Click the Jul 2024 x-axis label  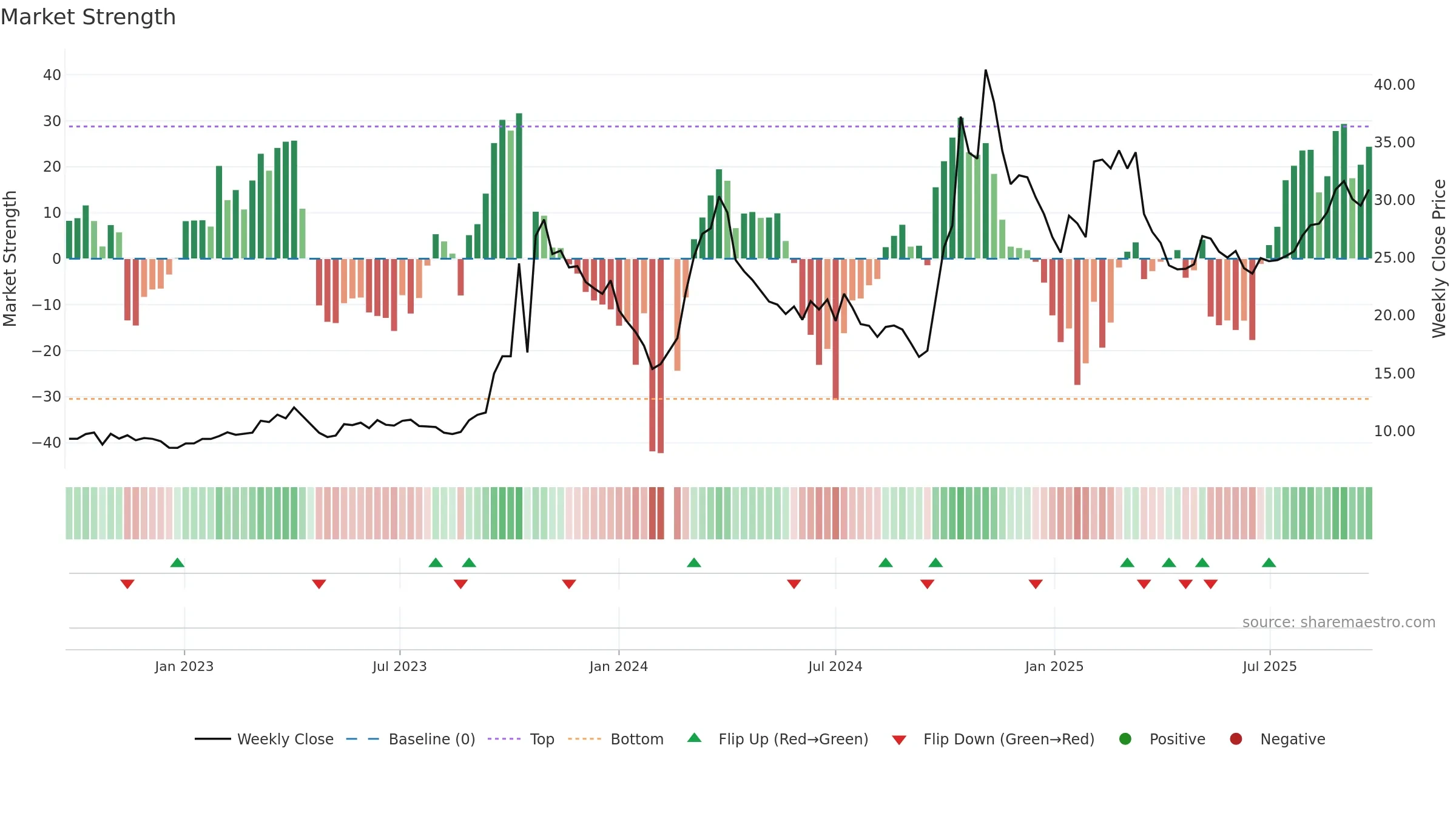pyautogui.click(x=835, y=667)
